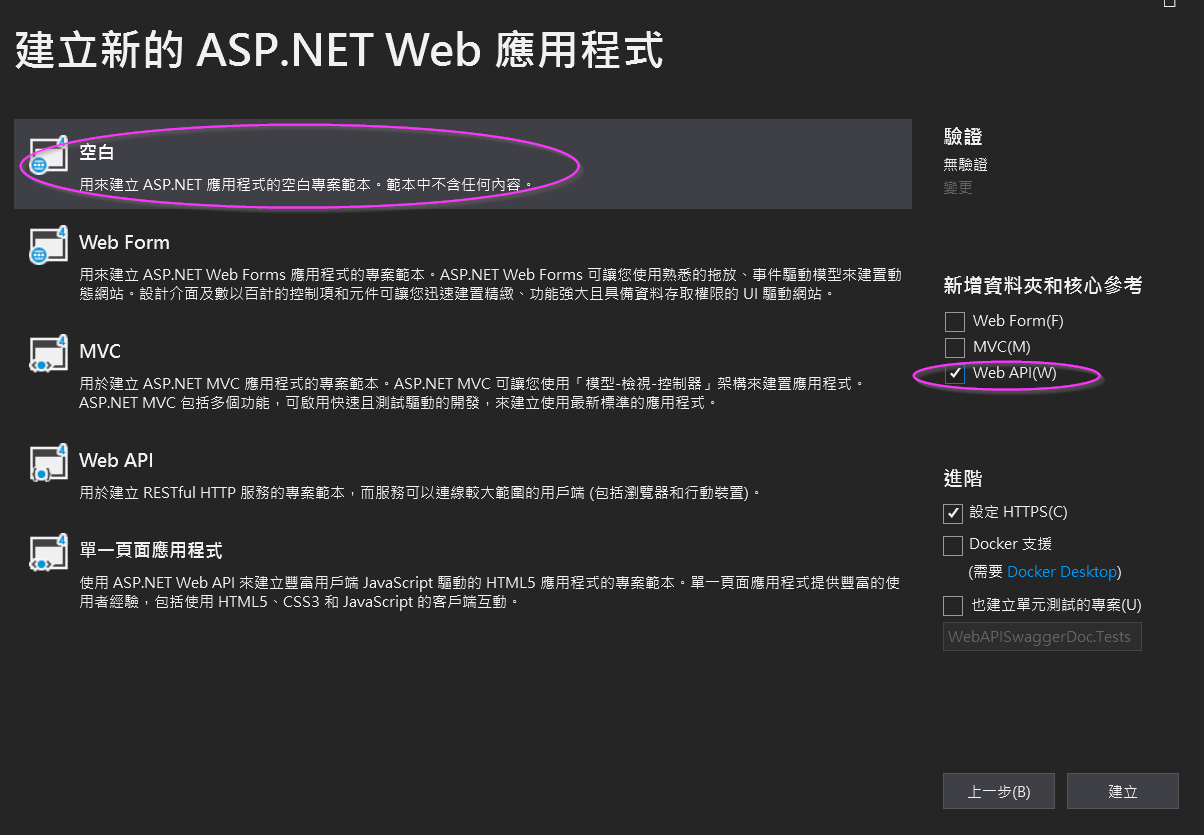Click the 變更 authentication link
The image size is (1204, 835).
click(x=957, y=187)
